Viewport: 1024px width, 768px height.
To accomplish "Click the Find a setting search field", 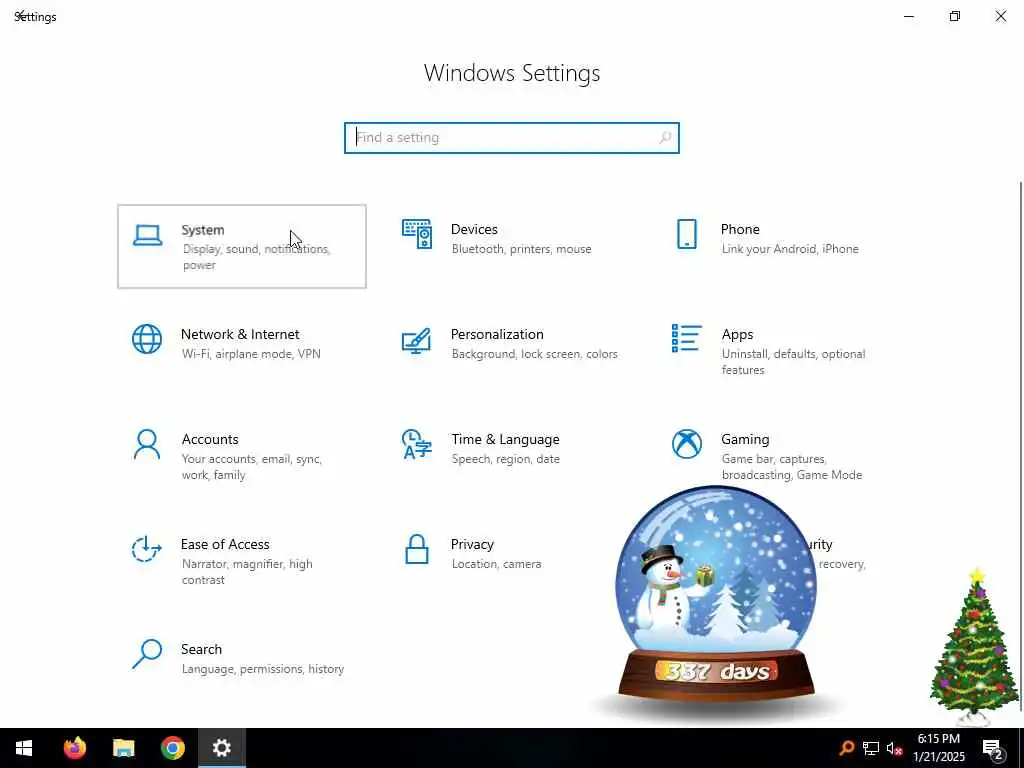I will (511, 138).
